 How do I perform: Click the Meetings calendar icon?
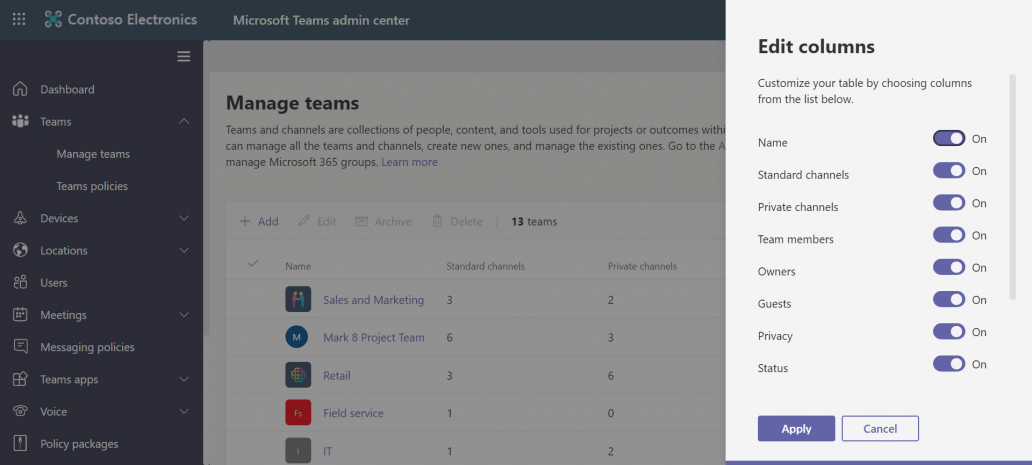[20, 314]
